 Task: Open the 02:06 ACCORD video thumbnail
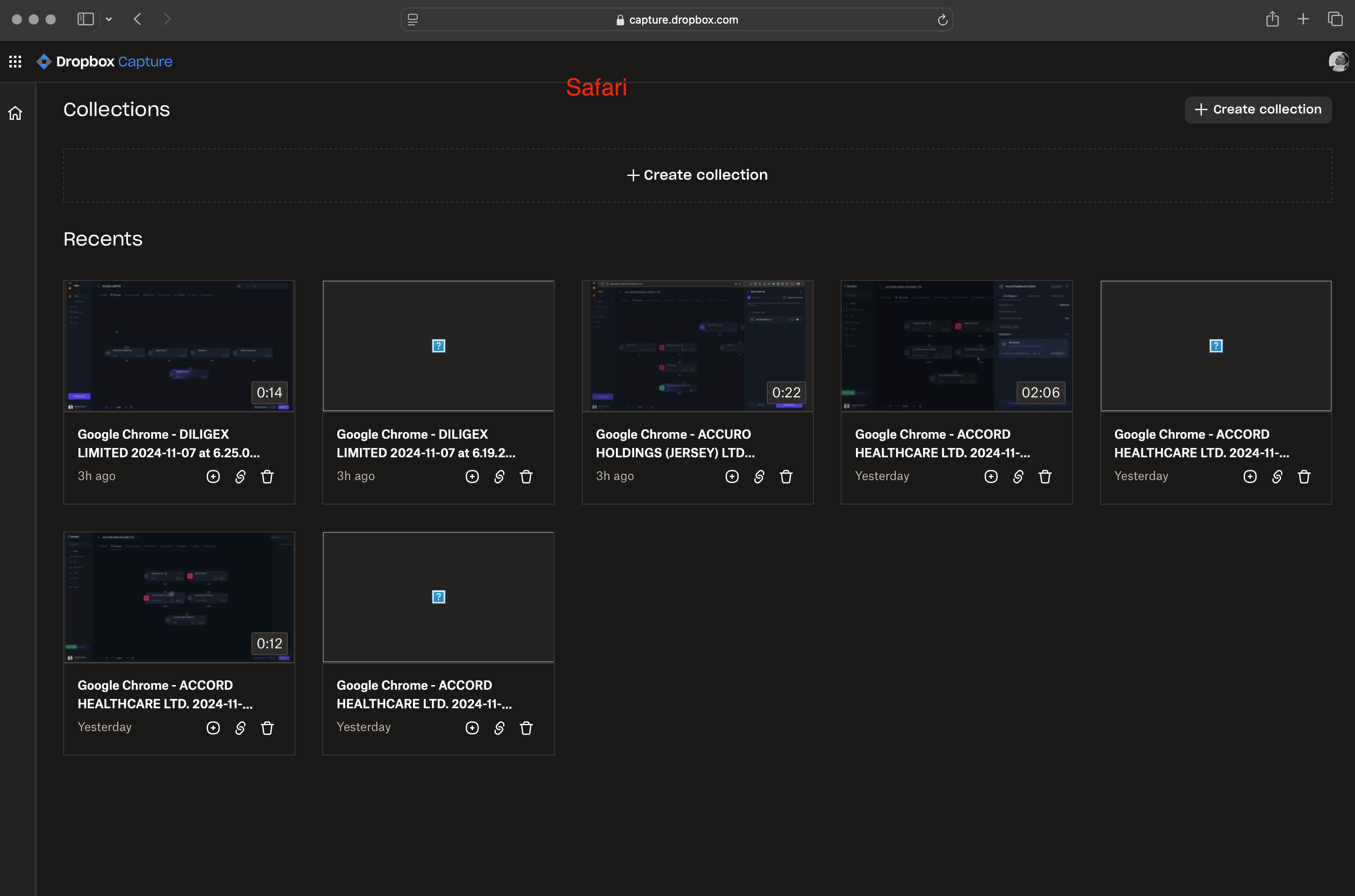(957, 346)
